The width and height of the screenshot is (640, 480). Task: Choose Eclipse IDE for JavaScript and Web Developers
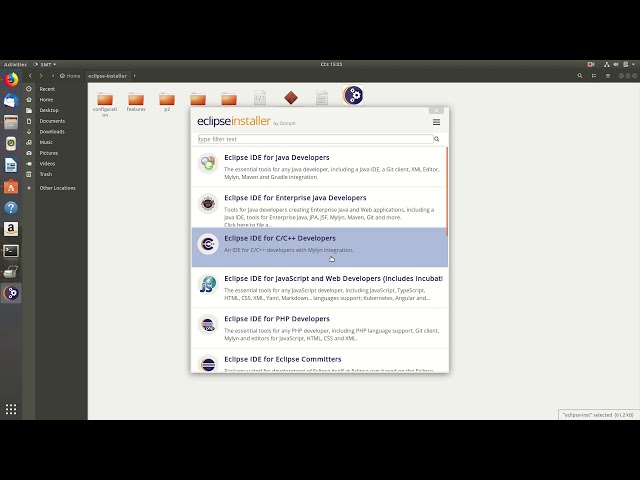(x=333, y=279)
